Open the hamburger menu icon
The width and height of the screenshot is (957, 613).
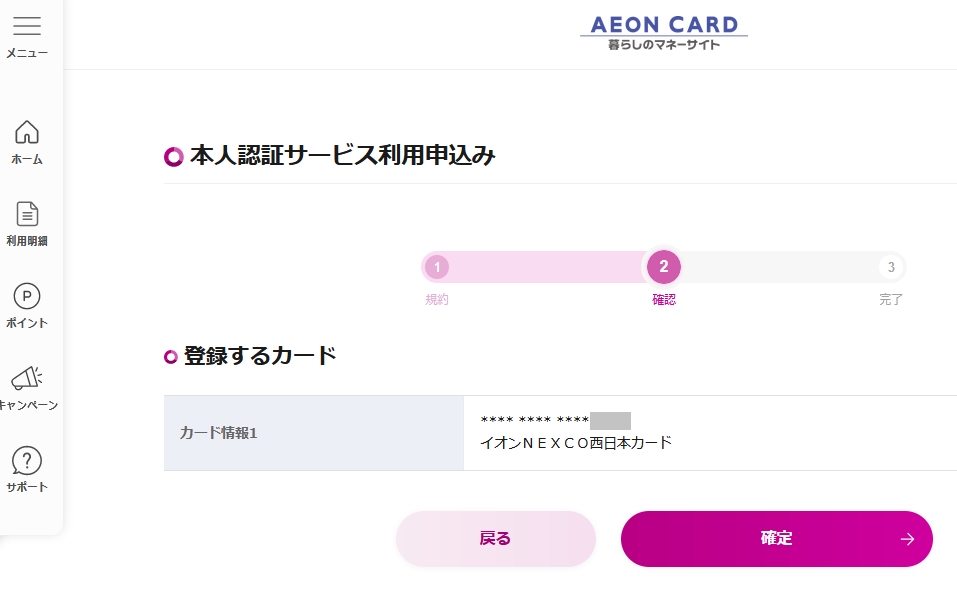click(x=27, y=26)
